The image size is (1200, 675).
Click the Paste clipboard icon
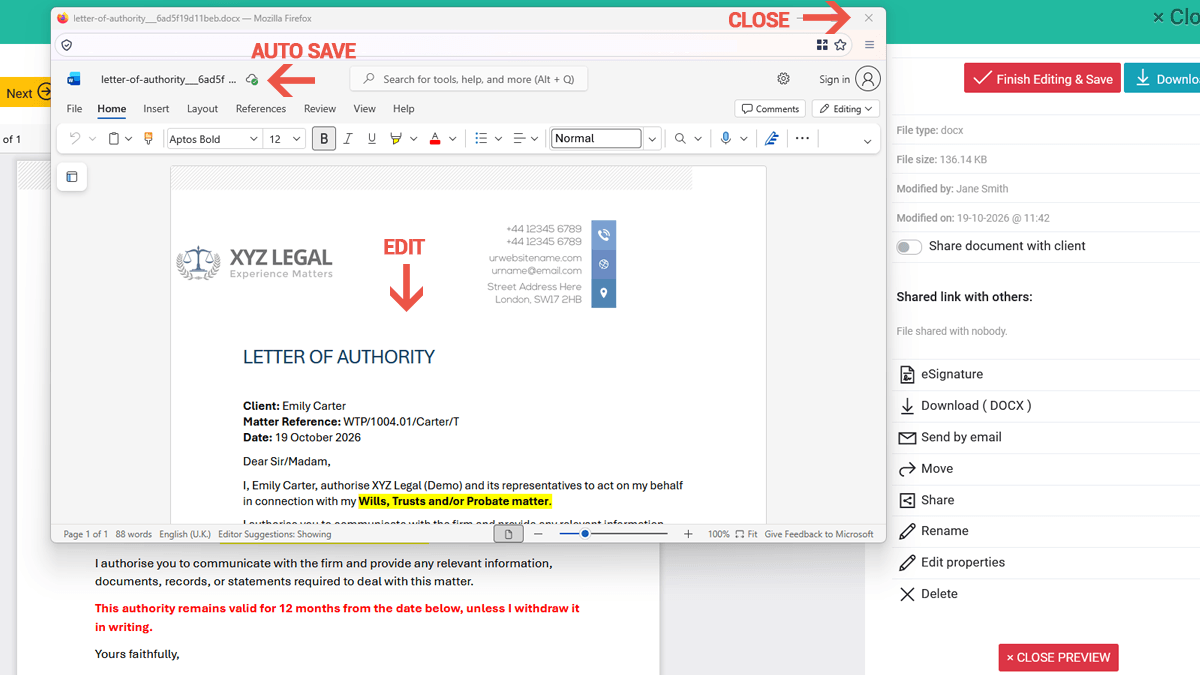[x=114, y=139]
